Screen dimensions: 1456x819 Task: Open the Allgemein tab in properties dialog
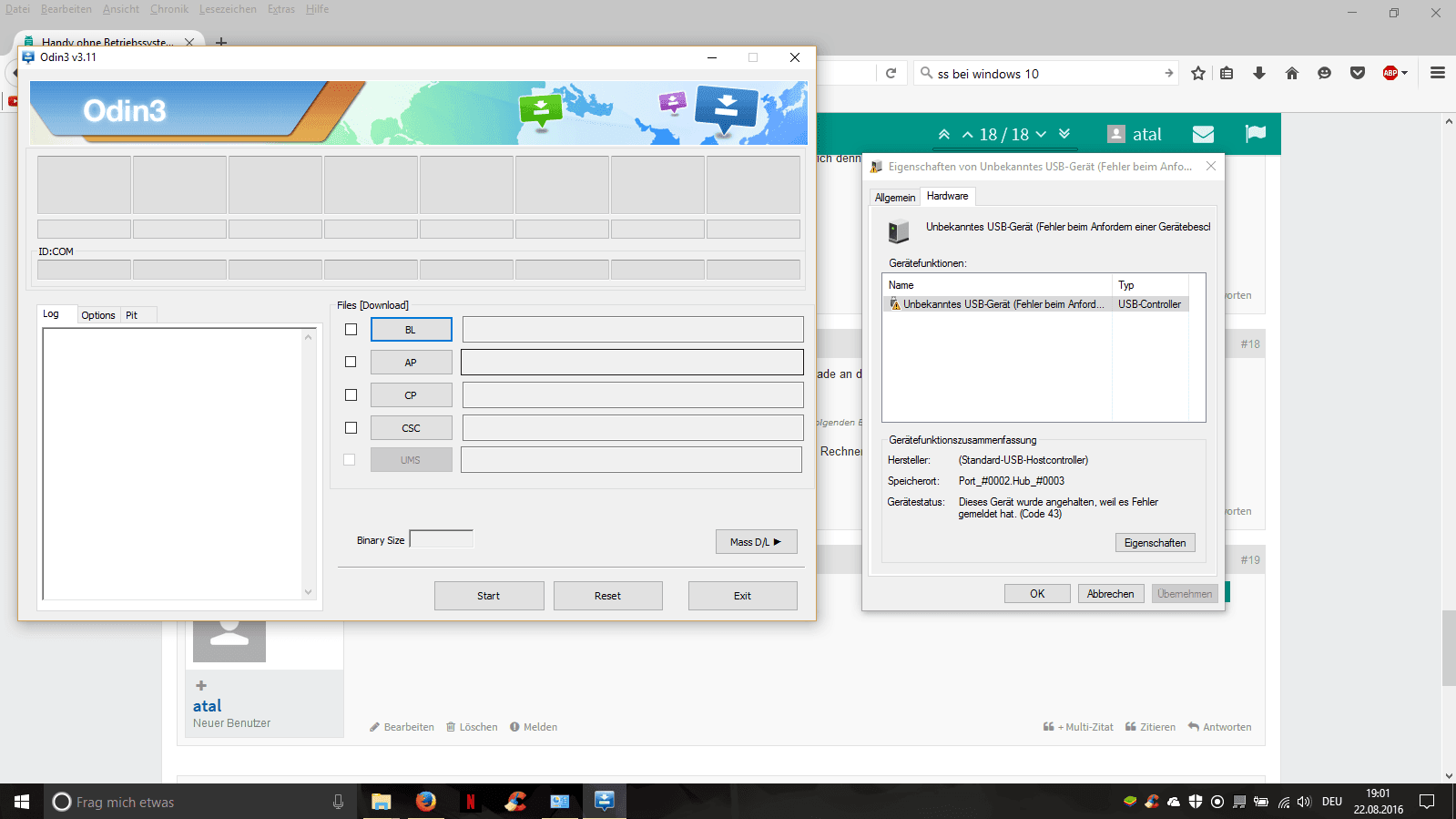click(895, 198)
